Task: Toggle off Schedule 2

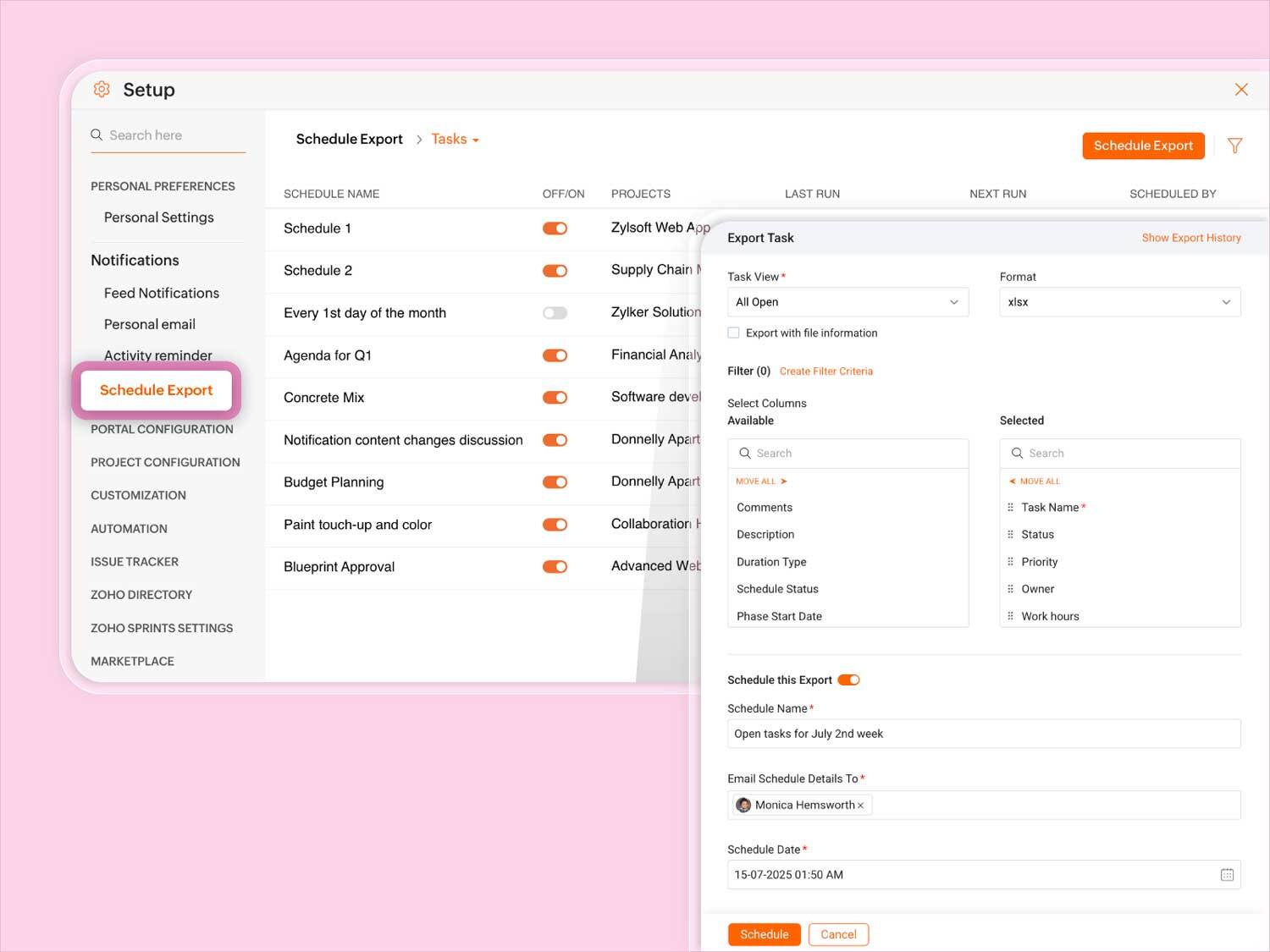Action: click(555, 271)
